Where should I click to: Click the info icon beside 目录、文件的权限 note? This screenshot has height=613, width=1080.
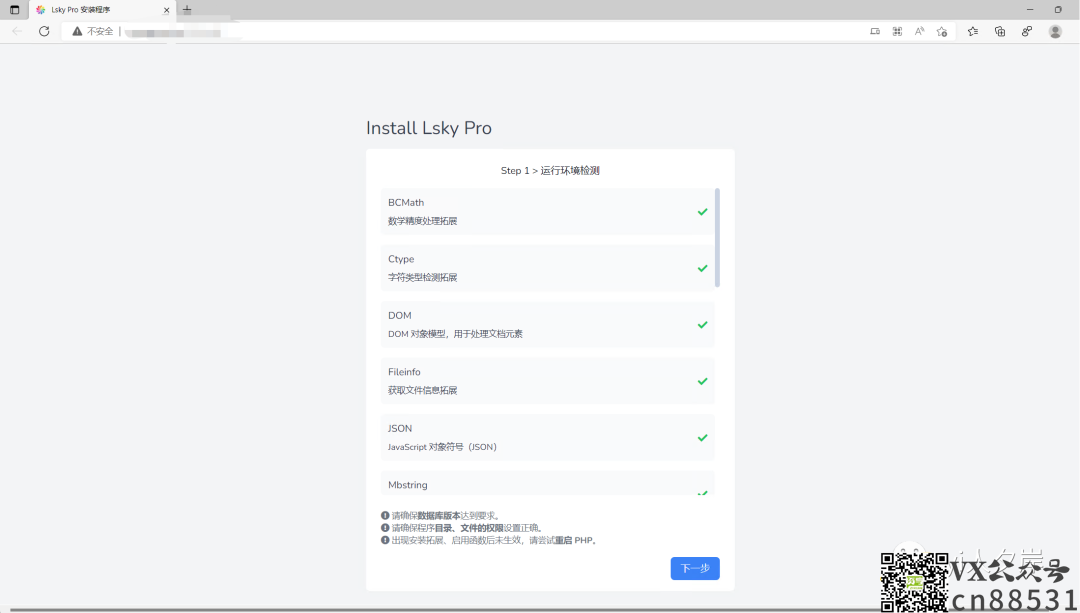point(385,528)
